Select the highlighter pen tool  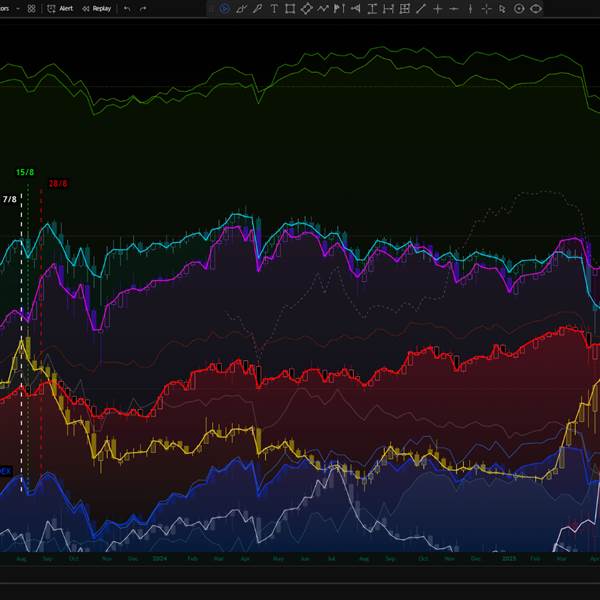point(258,8)
